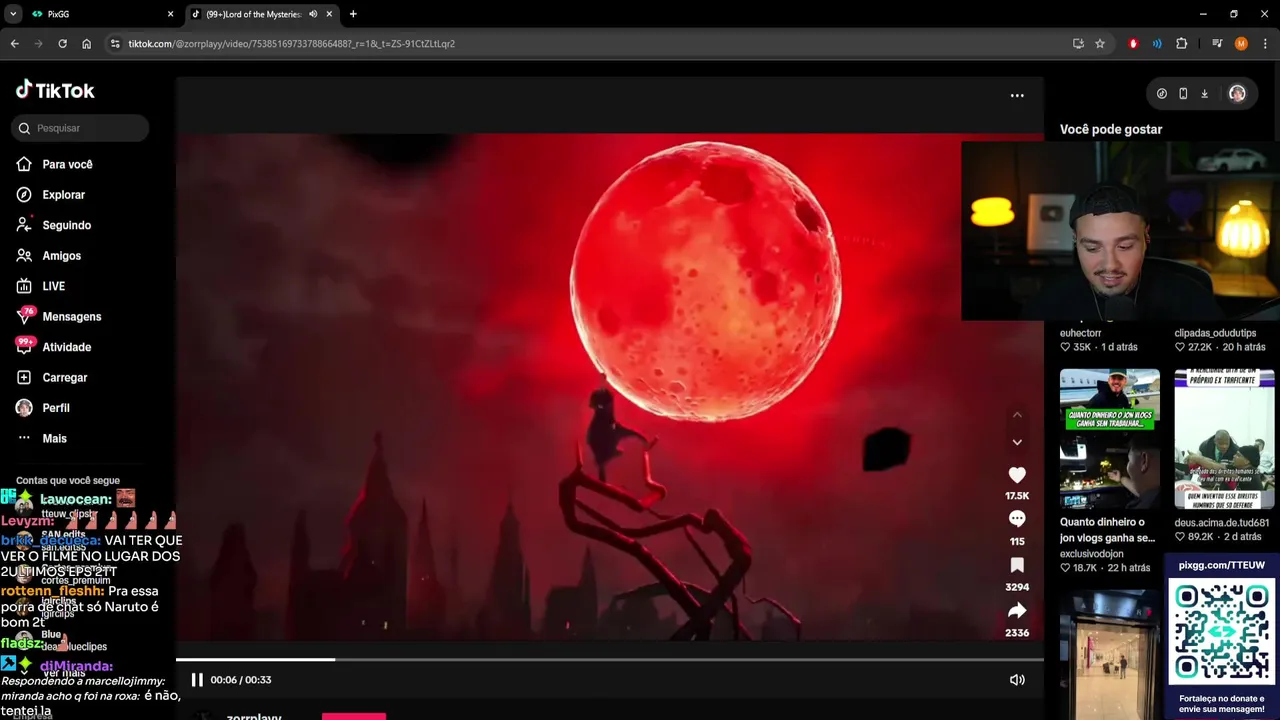Screen dimensions: 1280x720
Task: Open the deus.acima.de.tud681 video thumbnail
Action: [x=1225, y=440]
